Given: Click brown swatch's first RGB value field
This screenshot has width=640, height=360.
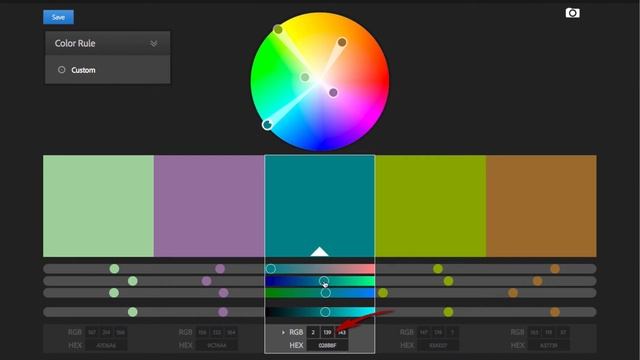Looking at the screenshot, I should click(x=534, y=332).
